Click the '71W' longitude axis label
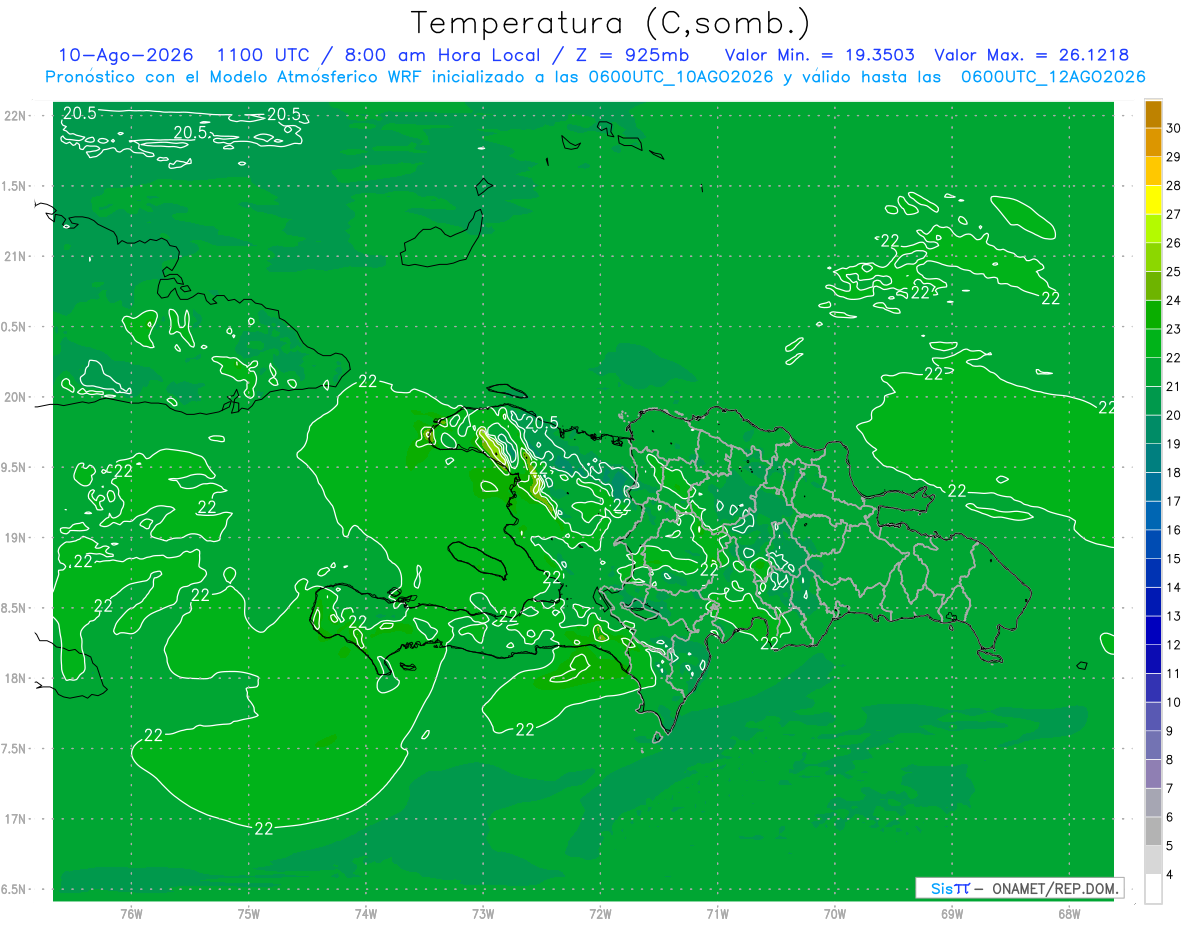The height and width of the screenshot is (927, 1200). (717, 914)
